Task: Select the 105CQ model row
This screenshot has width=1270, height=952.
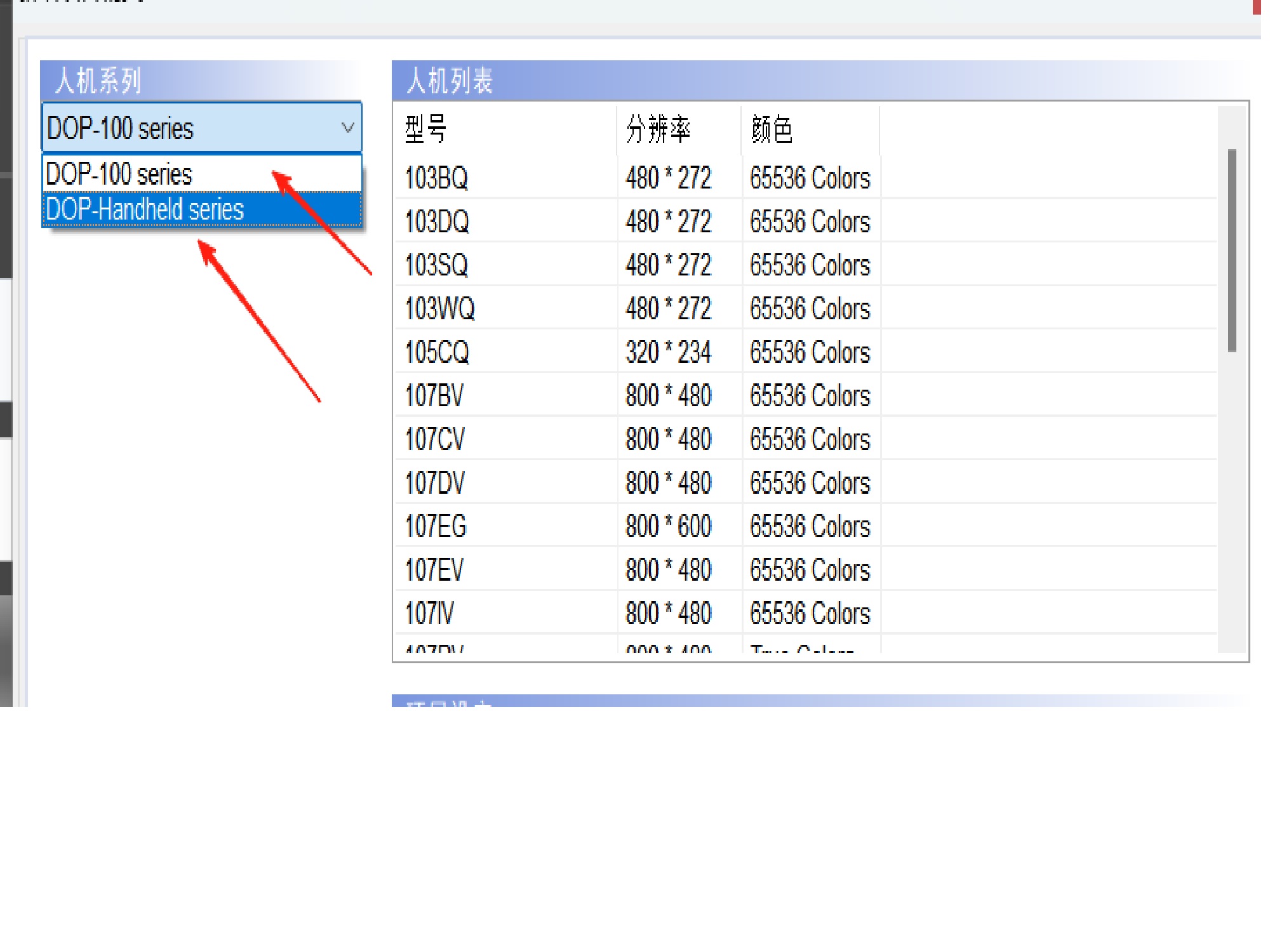Action: (437, 352)
